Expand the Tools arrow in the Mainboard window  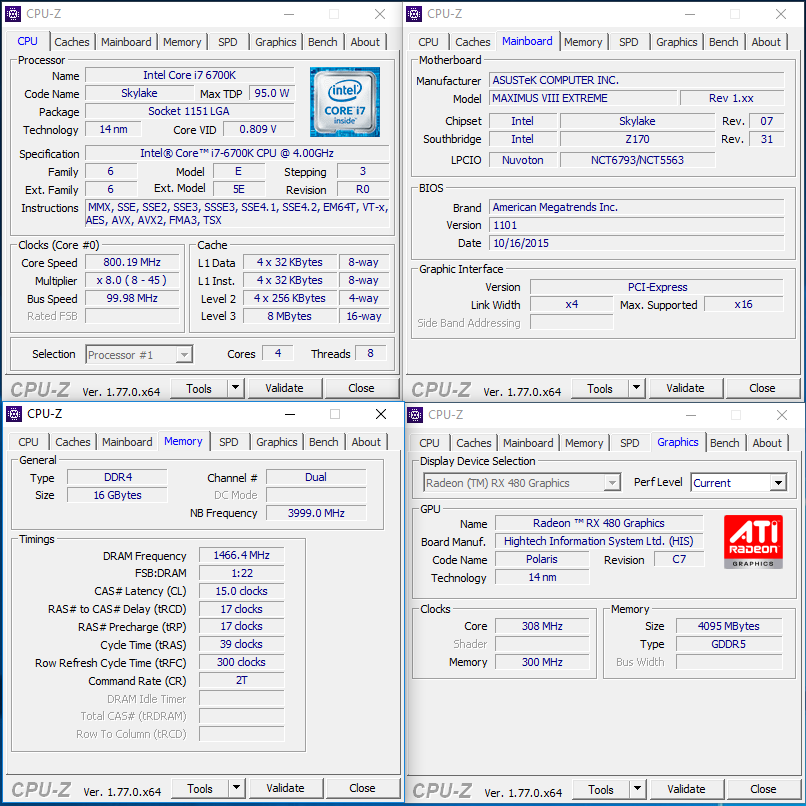636,388
